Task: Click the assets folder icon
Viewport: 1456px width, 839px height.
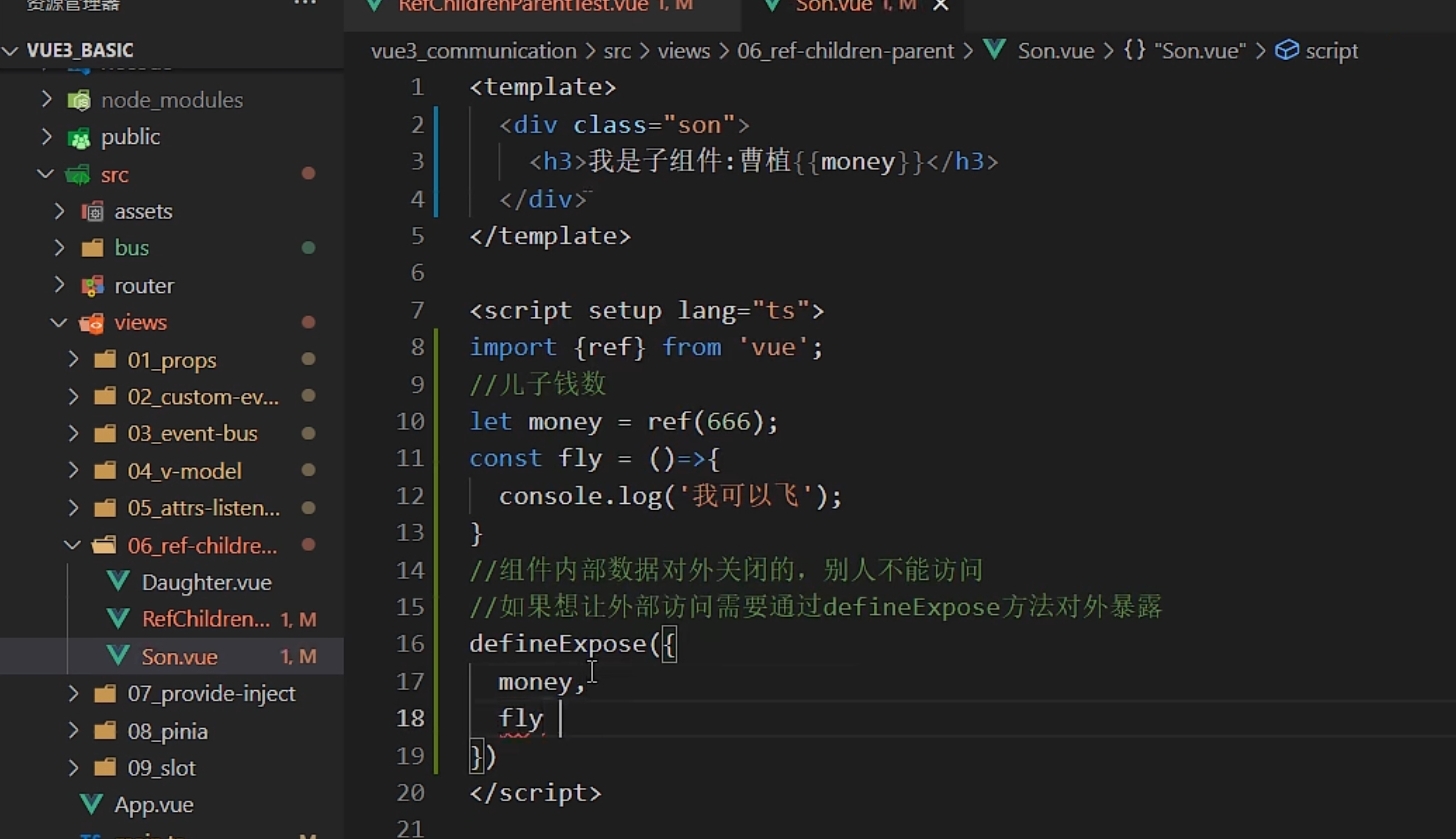Action: pos(92,211)
